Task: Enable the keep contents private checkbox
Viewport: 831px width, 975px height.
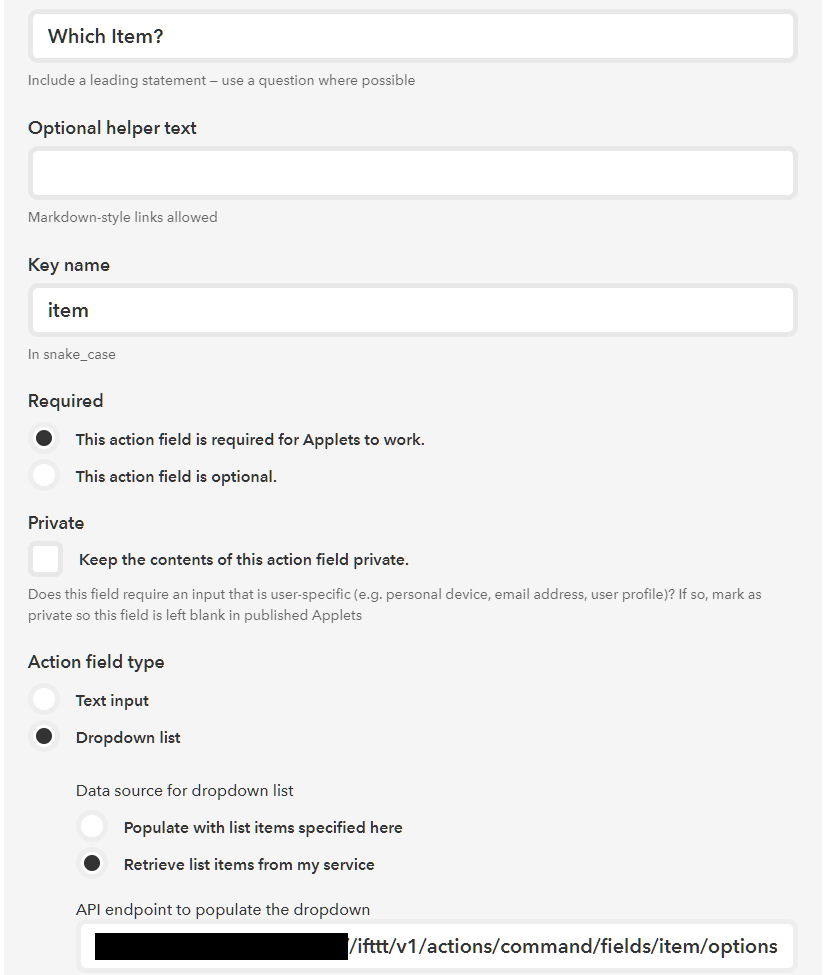Action: (45, 559)
